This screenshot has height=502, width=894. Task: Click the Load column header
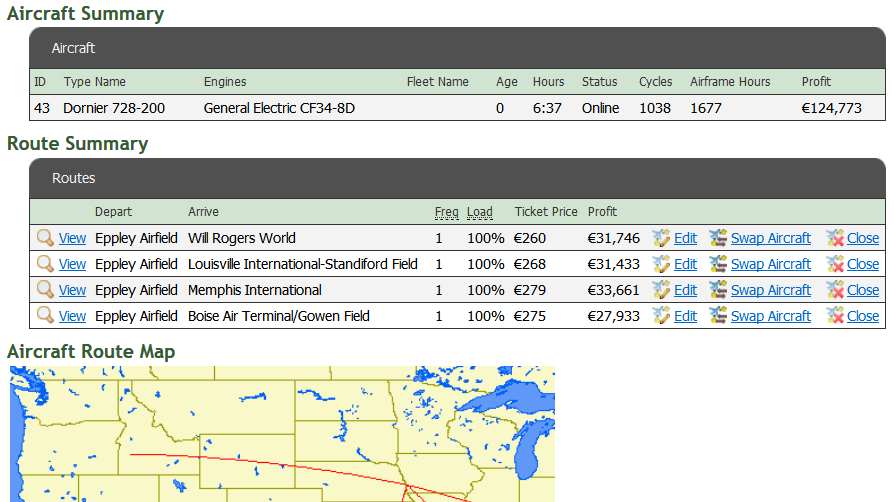click(x=480, y=212)
